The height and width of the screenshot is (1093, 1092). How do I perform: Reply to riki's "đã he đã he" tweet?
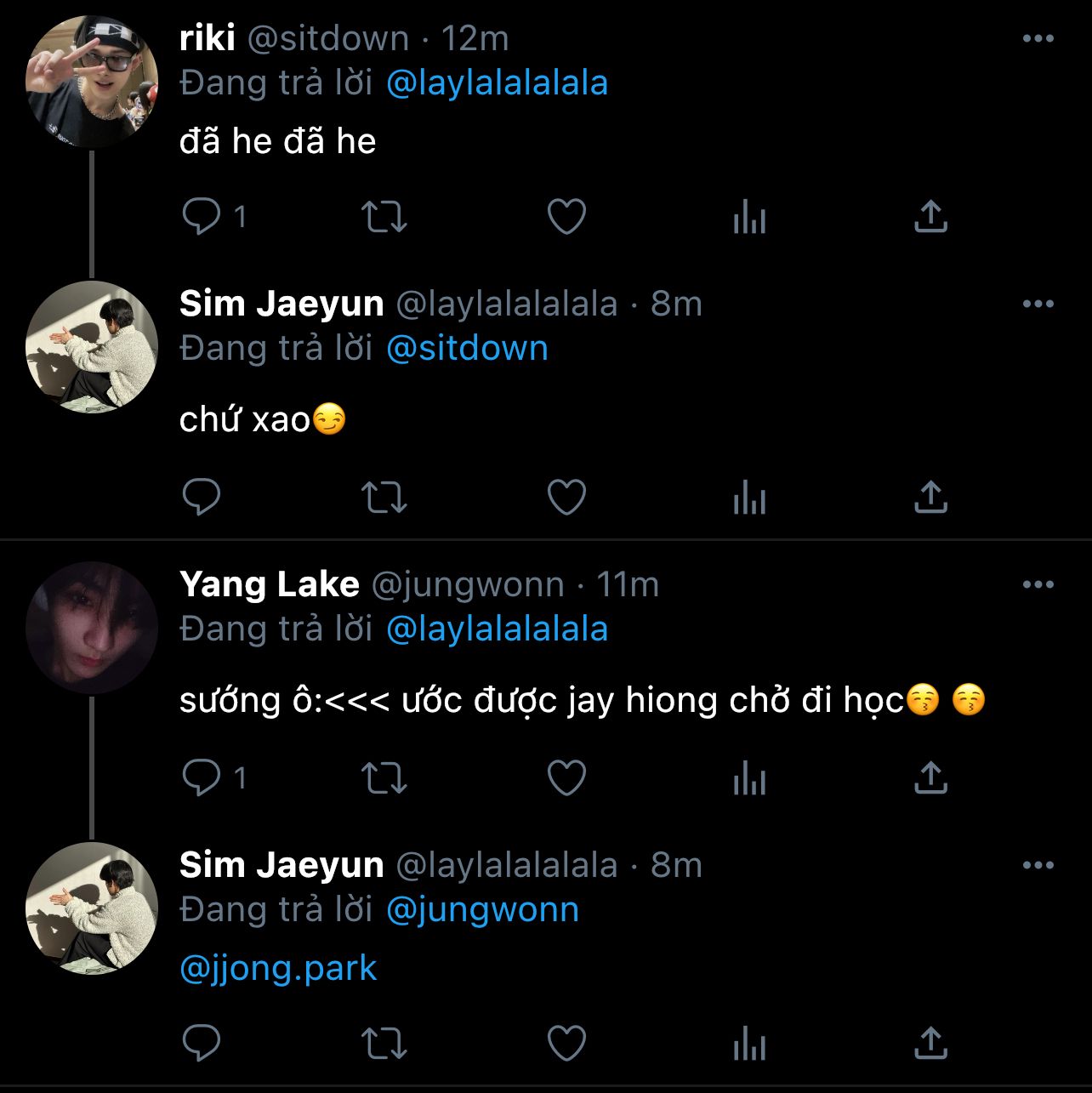202,216
